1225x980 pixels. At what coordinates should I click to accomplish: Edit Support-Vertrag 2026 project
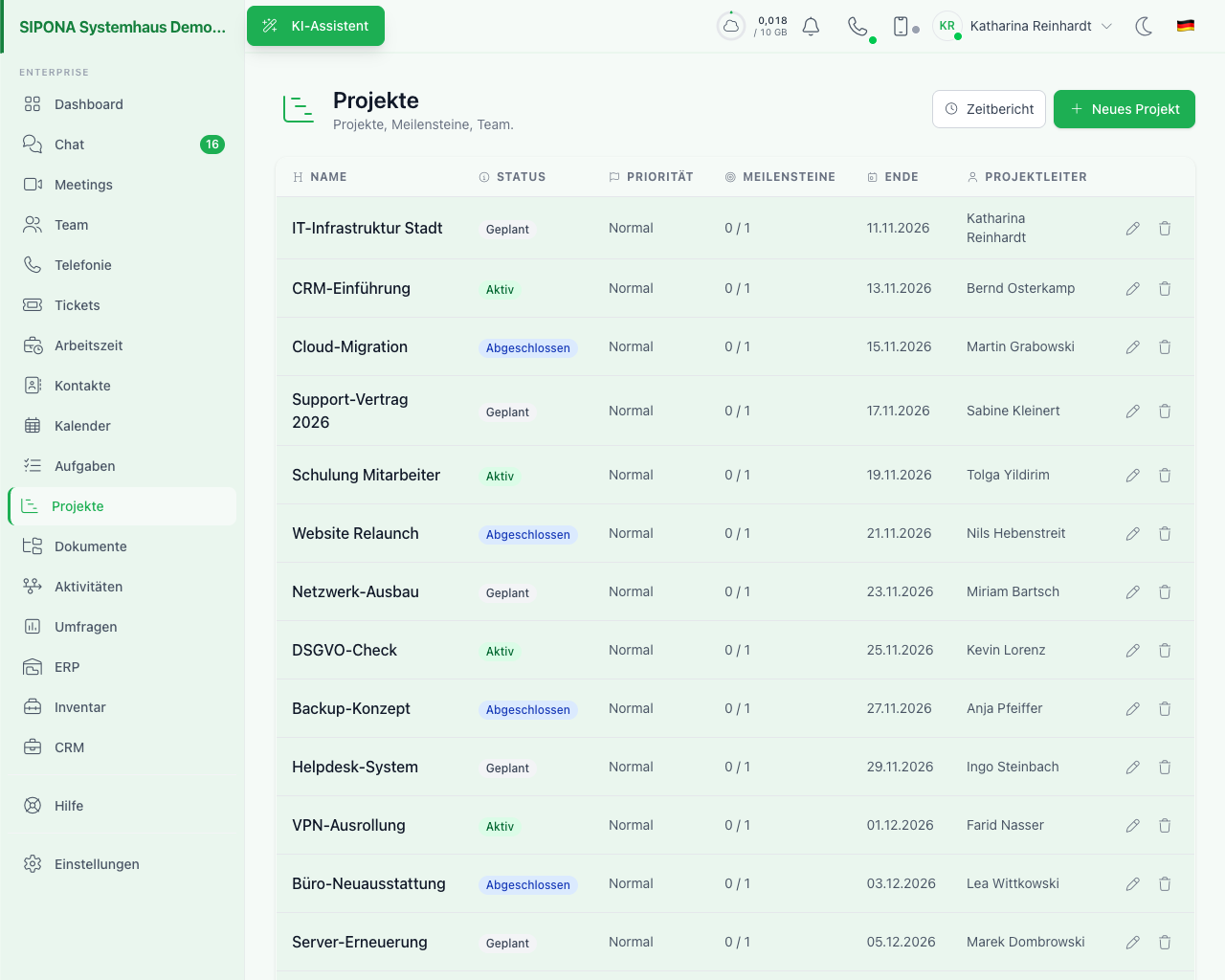tap(1133, 412)
